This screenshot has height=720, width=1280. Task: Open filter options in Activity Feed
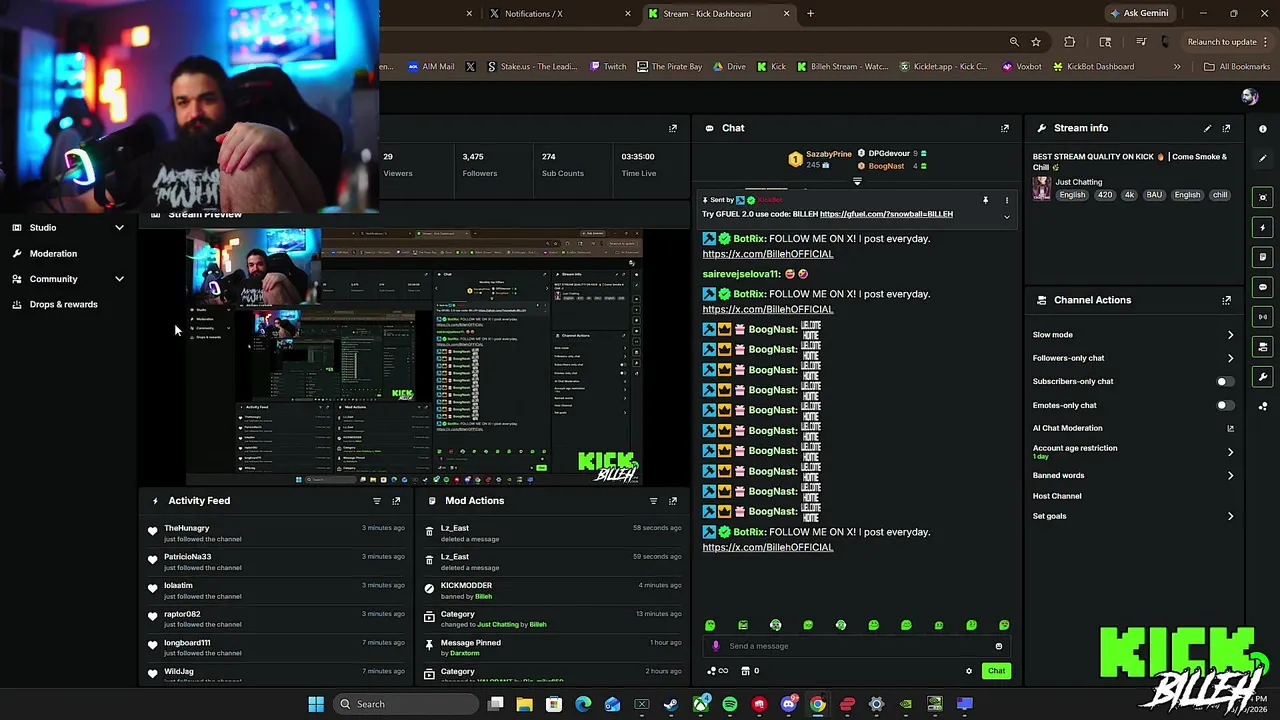(377, 501)
